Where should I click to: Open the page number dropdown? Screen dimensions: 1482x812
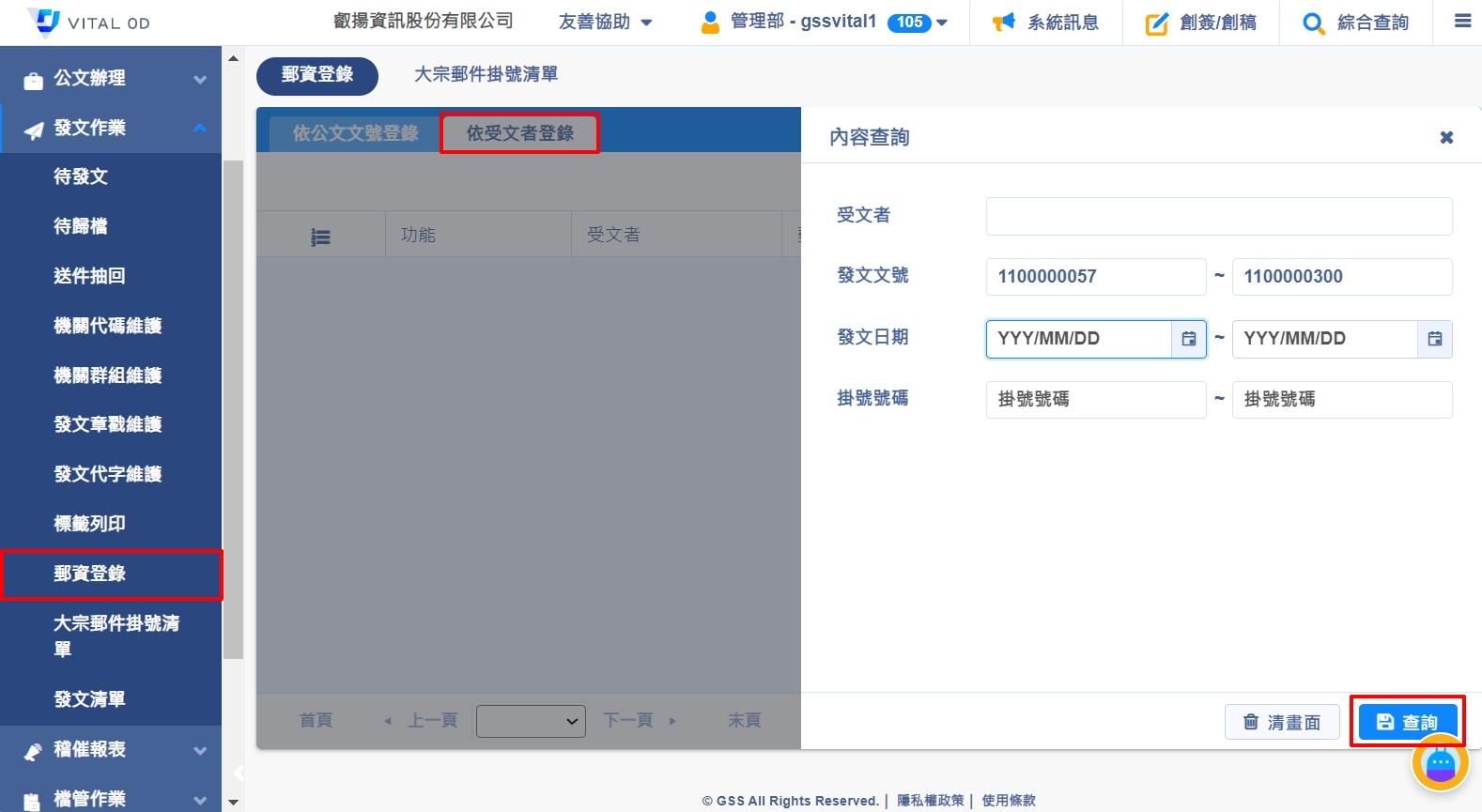click(x=531, y=721)
